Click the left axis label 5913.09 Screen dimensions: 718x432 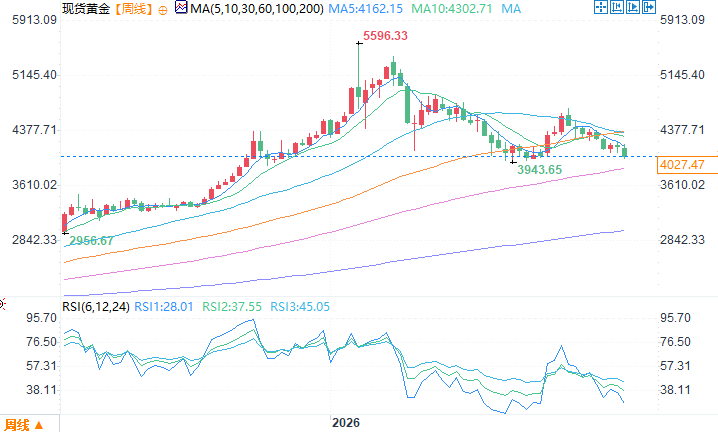click(x=34, y=20)
